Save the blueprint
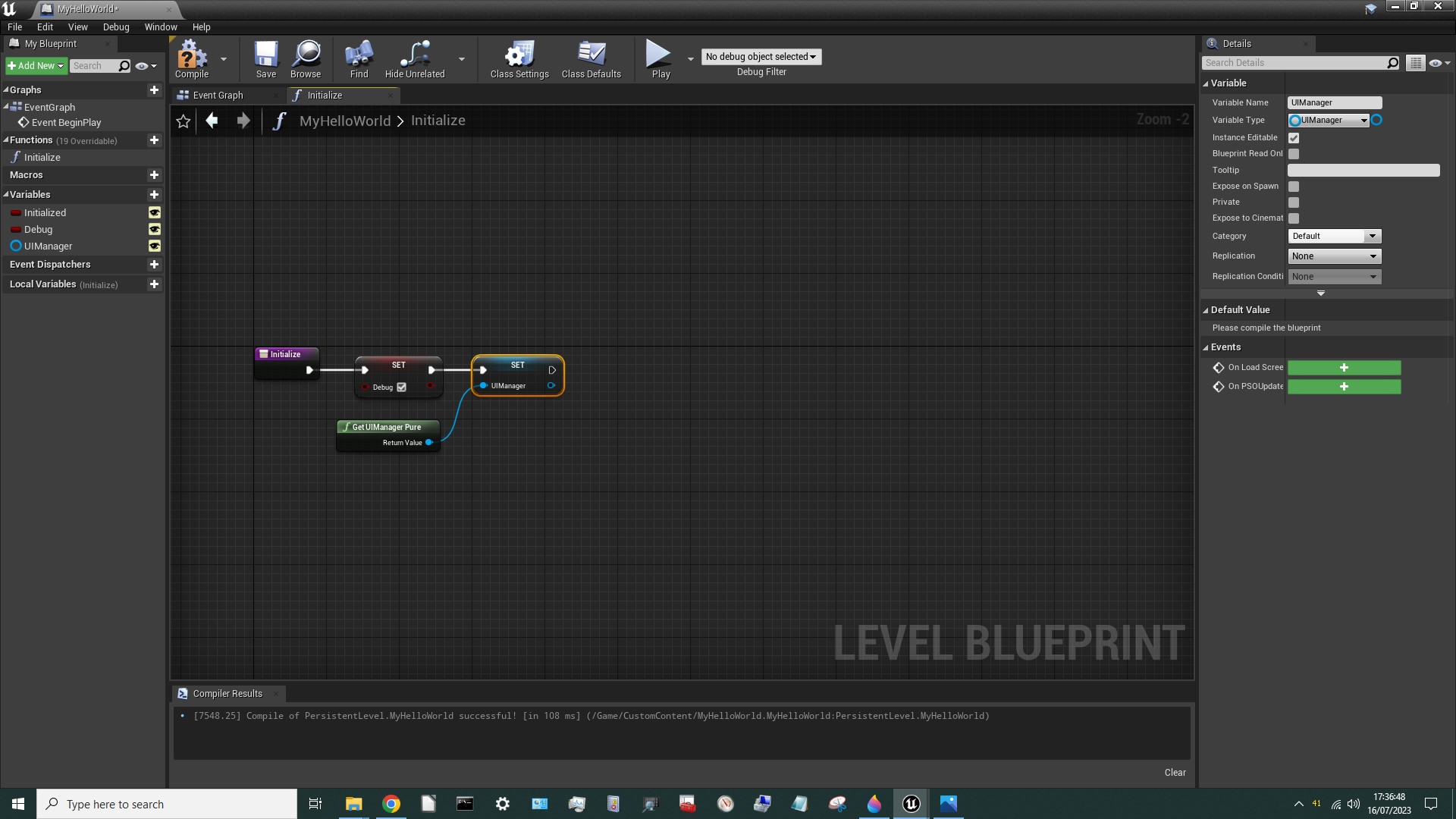Viewport: 1456px width, 819px height. tap(265, 59)
